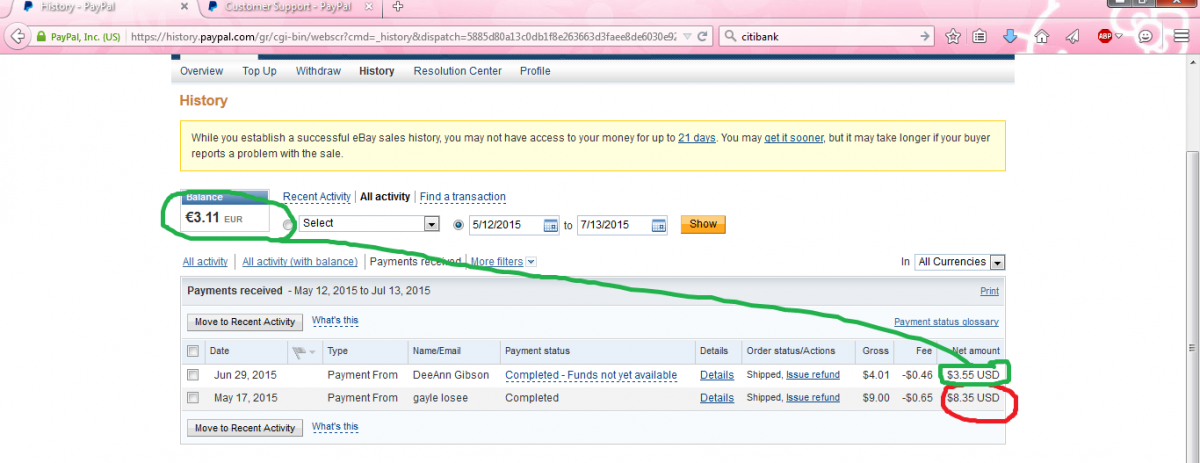
Task: Click the citibank search box
Action: click(826, 36)
